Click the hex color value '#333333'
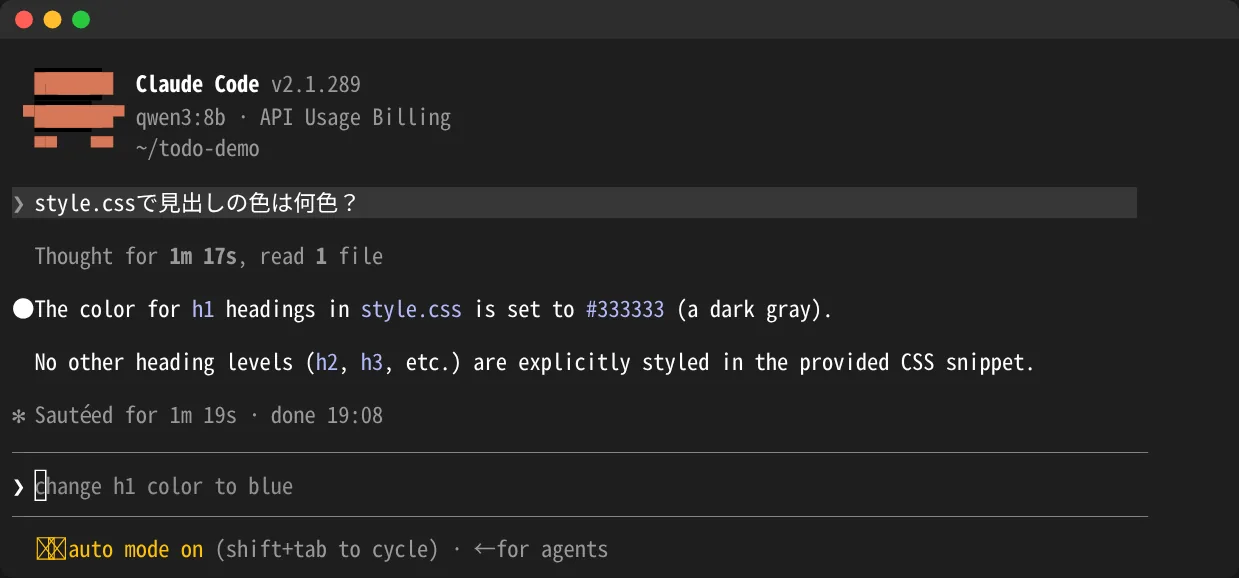This screenshot has width=1239, height=578. coord(625,309)
